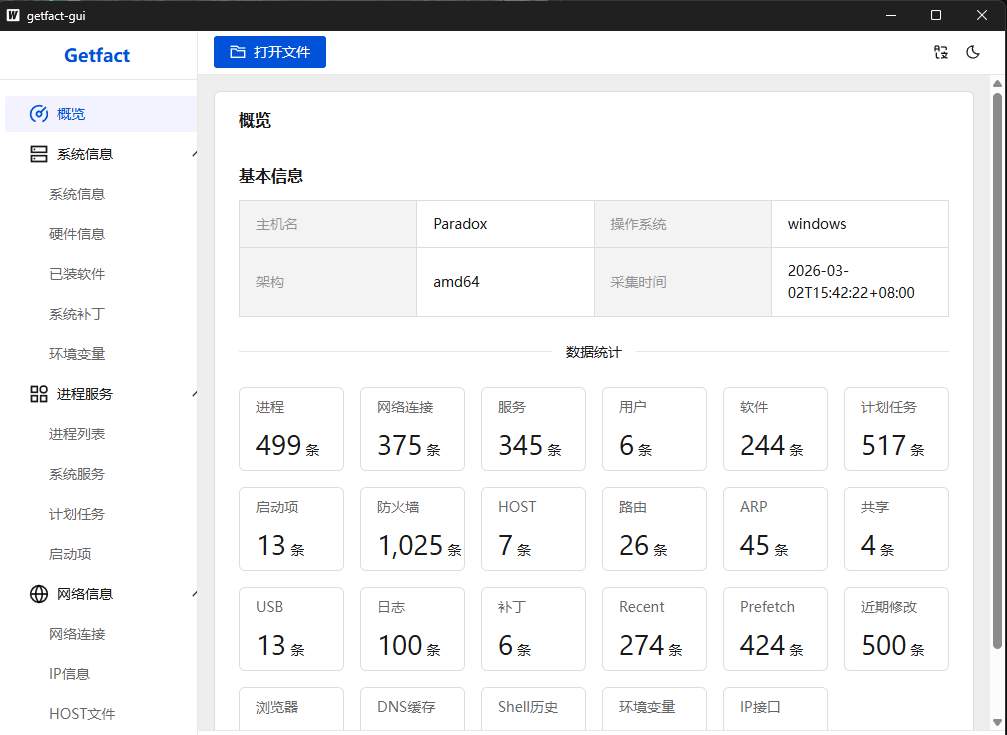Click the 路由 26 条 statistic card

click(x=654, y=529)
